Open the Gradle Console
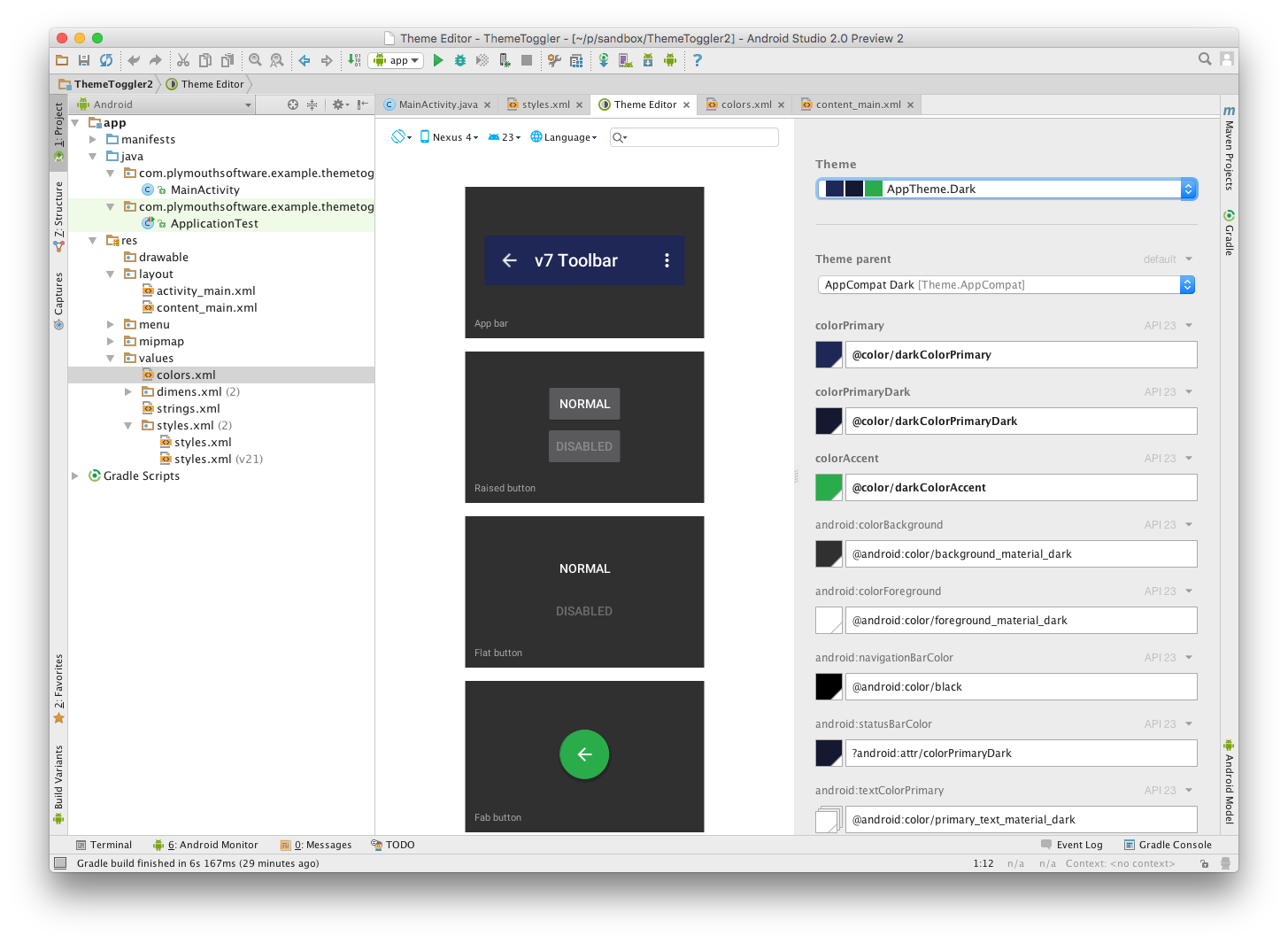The width and height of the screenshot is (1288, 943). 1168,845
